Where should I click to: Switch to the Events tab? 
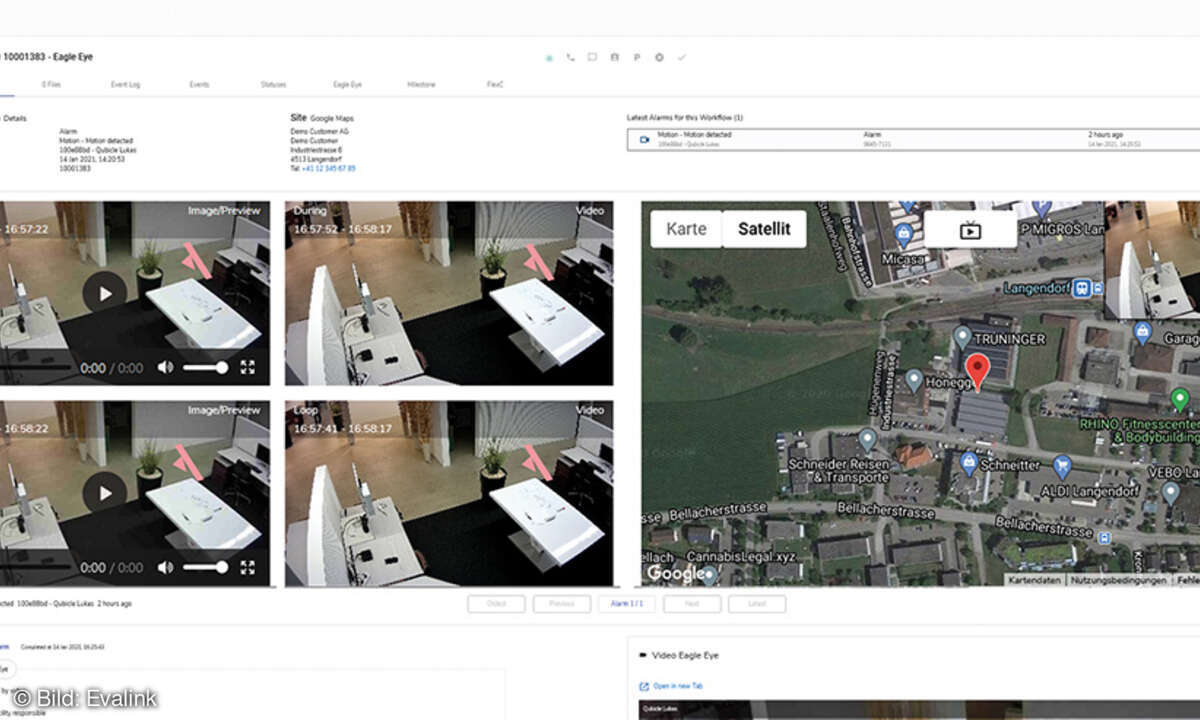coord(199,85)
